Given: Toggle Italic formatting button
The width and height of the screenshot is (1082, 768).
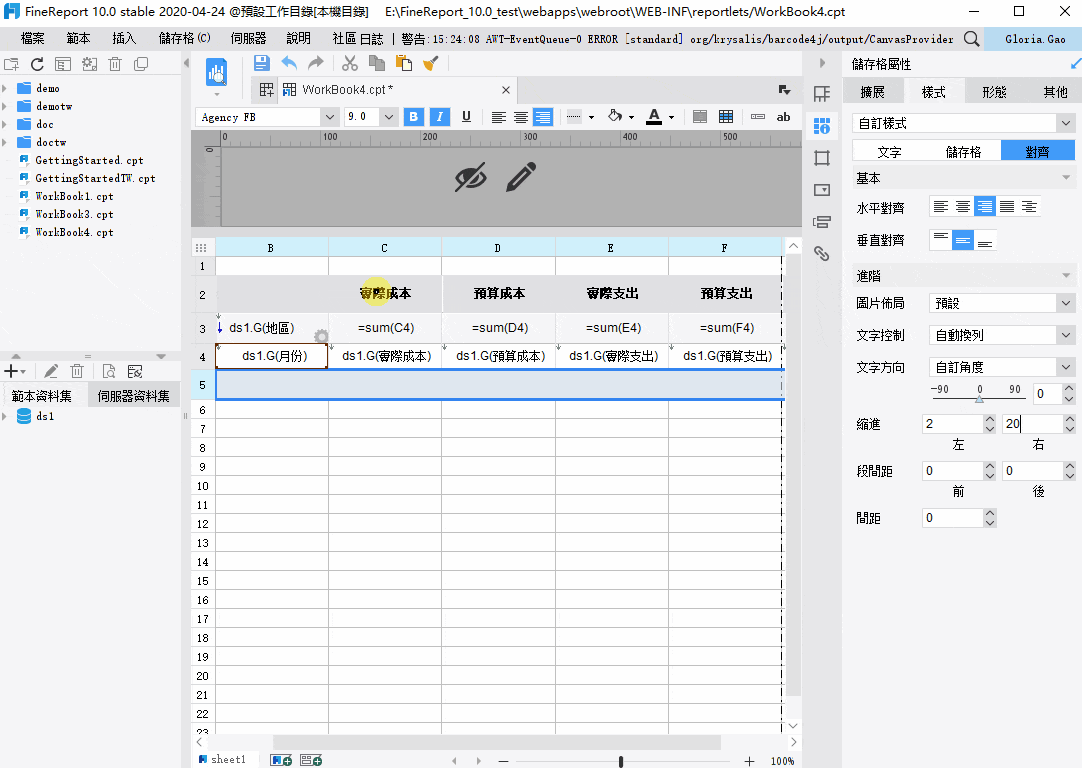Looking at the screenshot, I should (x=440, y=117).
